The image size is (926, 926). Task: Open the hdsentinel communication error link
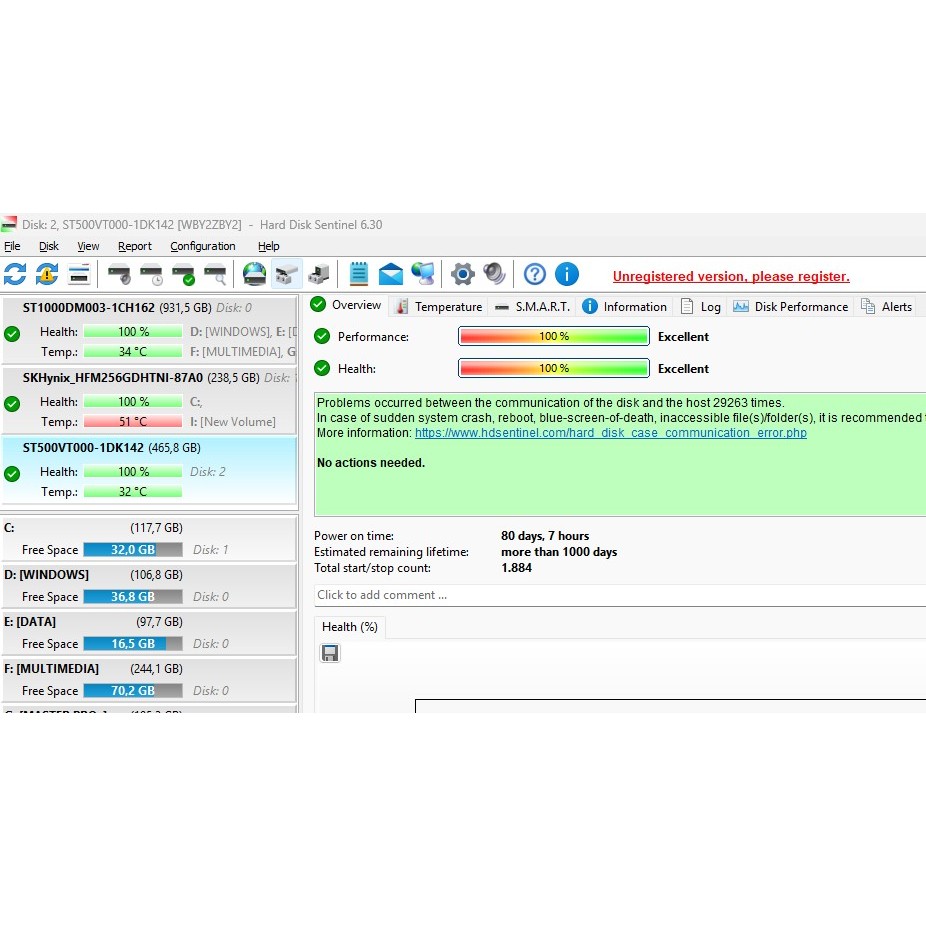pos(610,433)
